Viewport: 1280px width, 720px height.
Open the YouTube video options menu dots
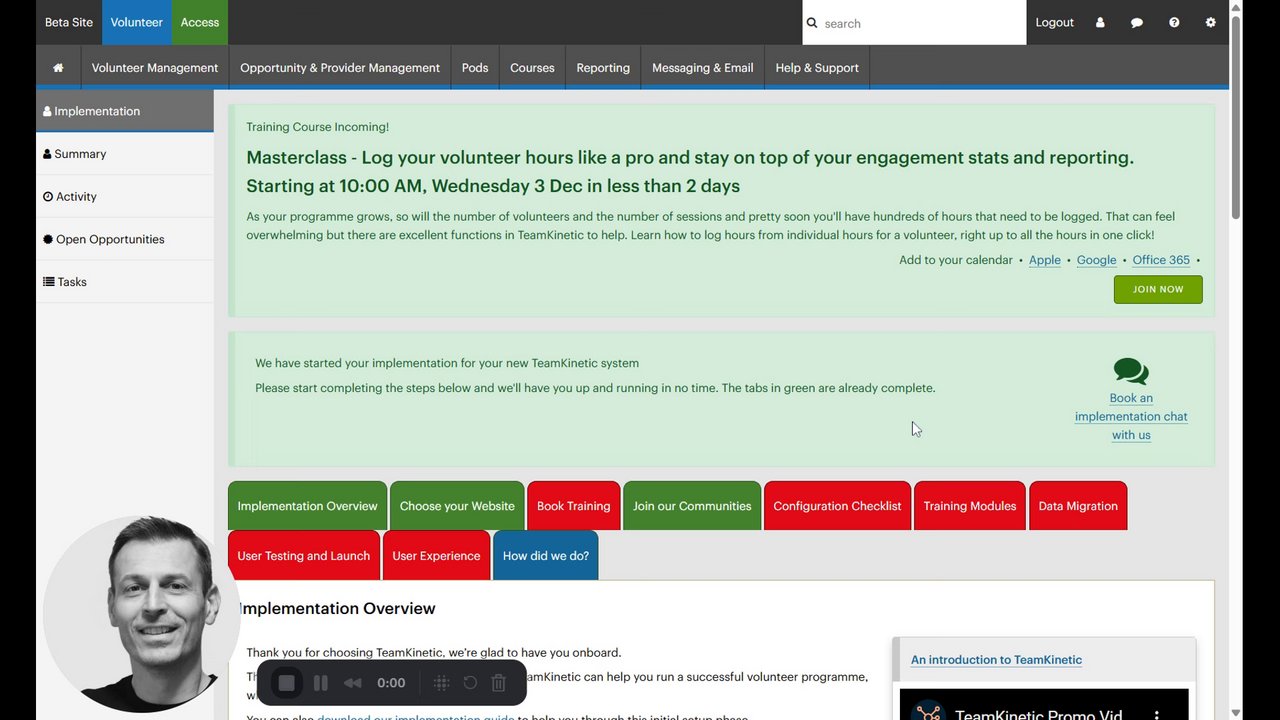1156,715
